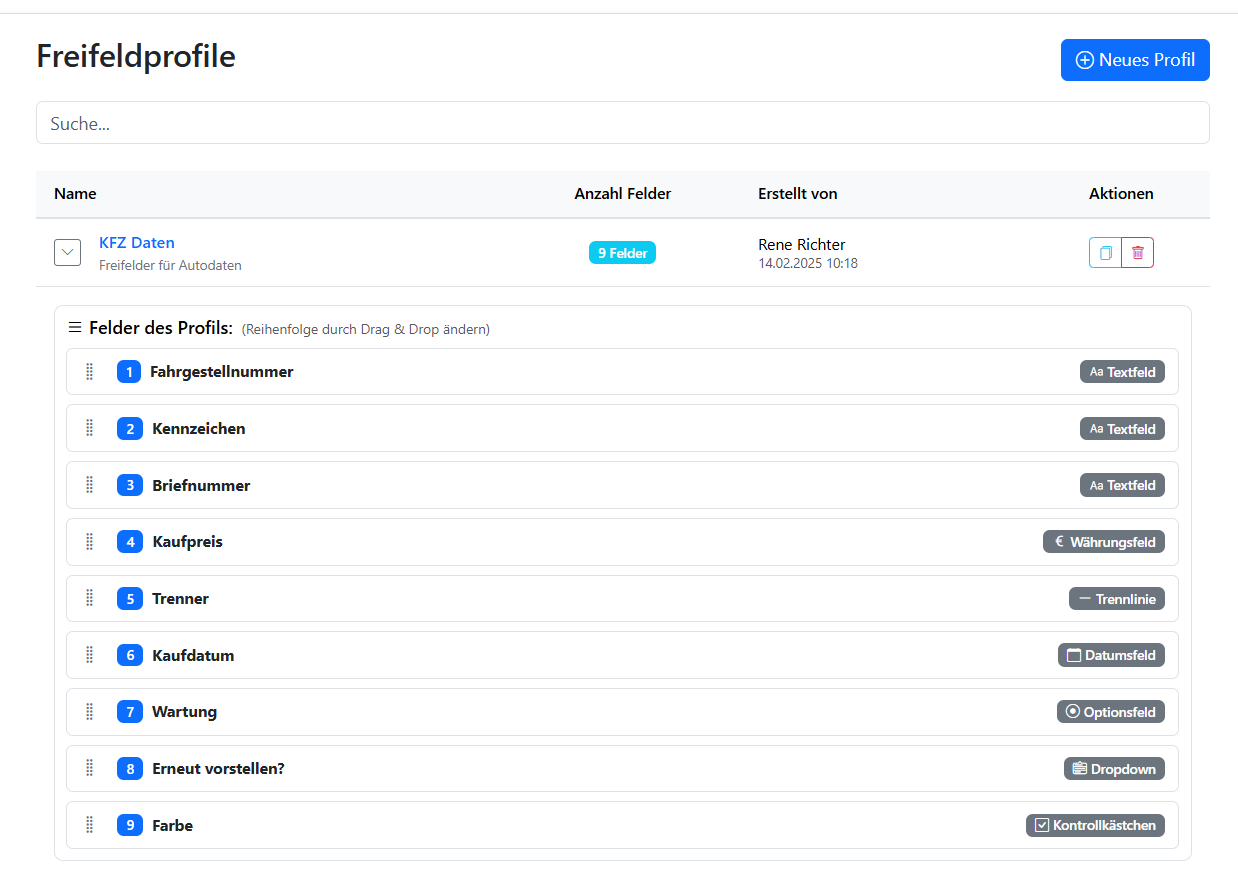This screenshot has height=878, width=1238.
Task: Click the Dropdown type badge
Action: pyautogui.click(x=1114, y=769)
